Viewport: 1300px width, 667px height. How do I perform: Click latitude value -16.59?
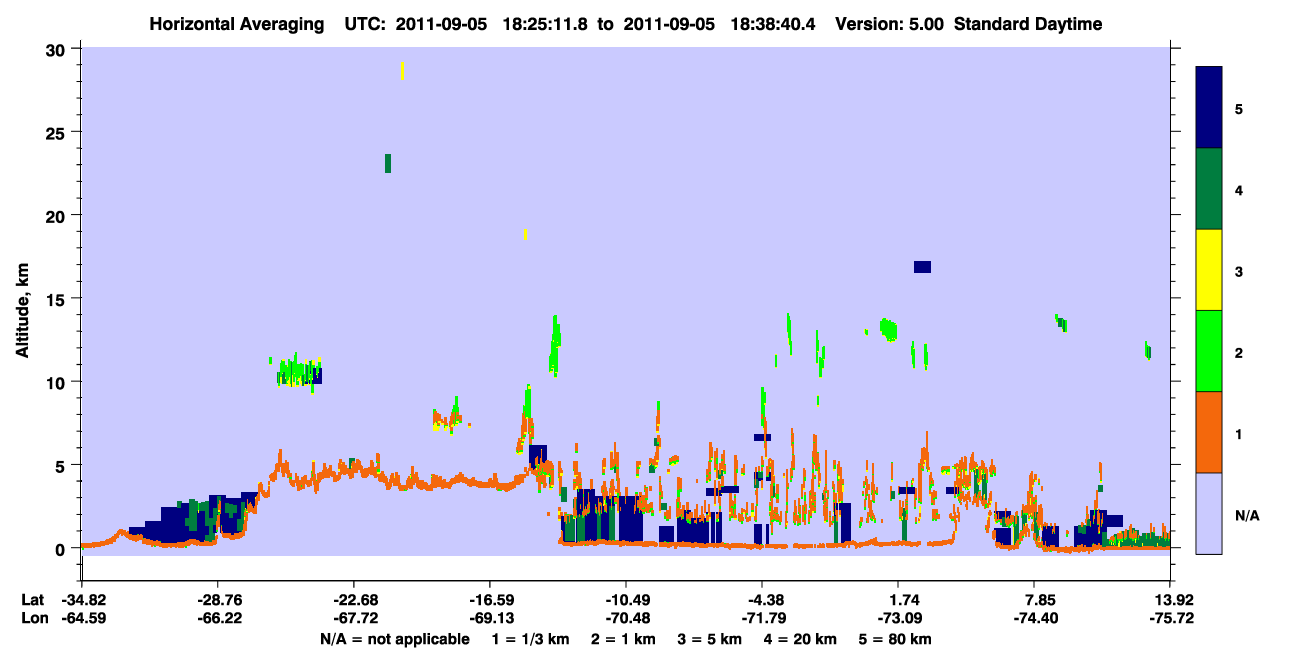point(489,600)
